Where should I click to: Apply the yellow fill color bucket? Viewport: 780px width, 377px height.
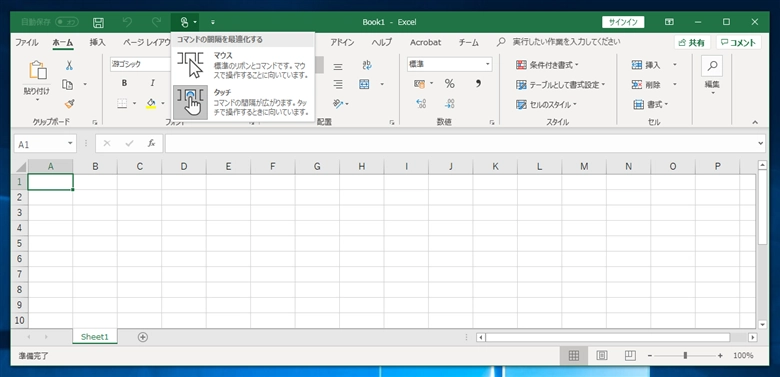pyautogui.click(x=151, y=103)
